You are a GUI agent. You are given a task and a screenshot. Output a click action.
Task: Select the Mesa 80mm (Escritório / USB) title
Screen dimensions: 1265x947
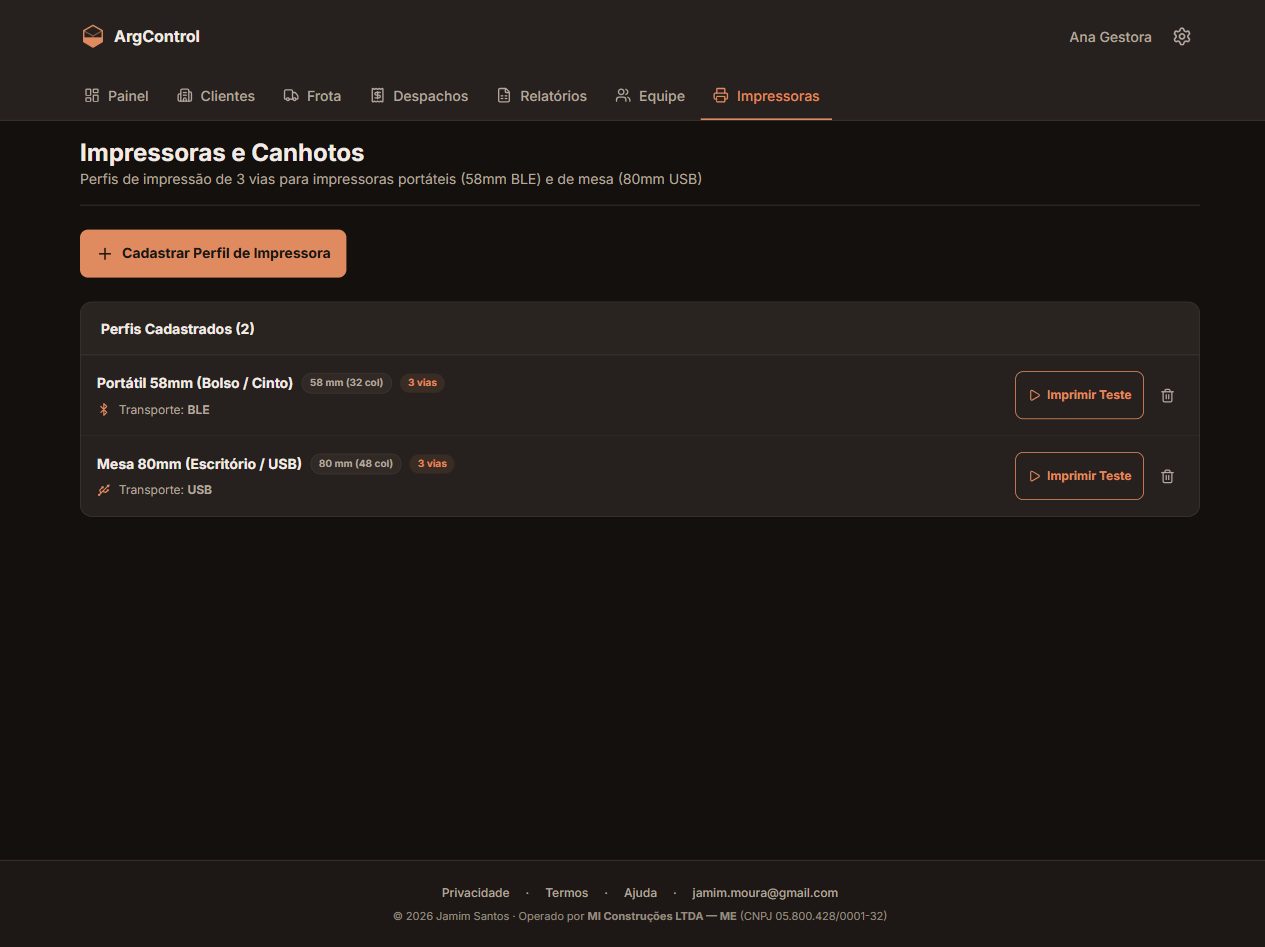(199, 464)
